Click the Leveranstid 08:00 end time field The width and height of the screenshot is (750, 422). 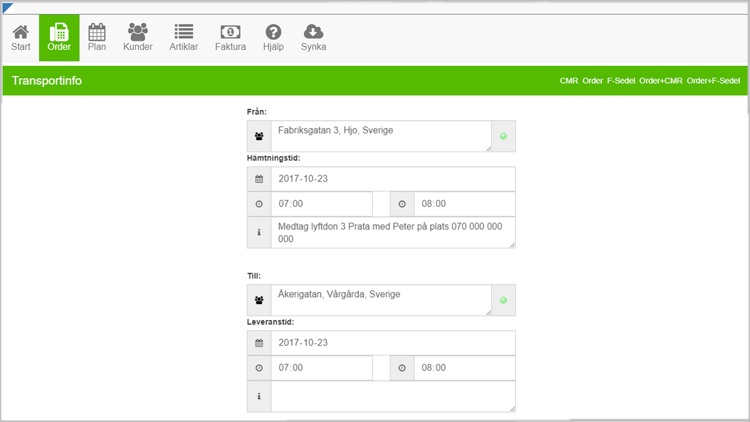click(464, 368)
